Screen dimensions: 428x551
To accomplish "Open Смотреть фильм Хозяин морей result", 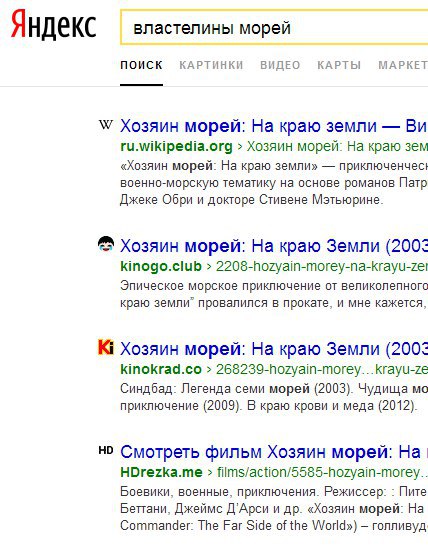I will coord(274,452).
